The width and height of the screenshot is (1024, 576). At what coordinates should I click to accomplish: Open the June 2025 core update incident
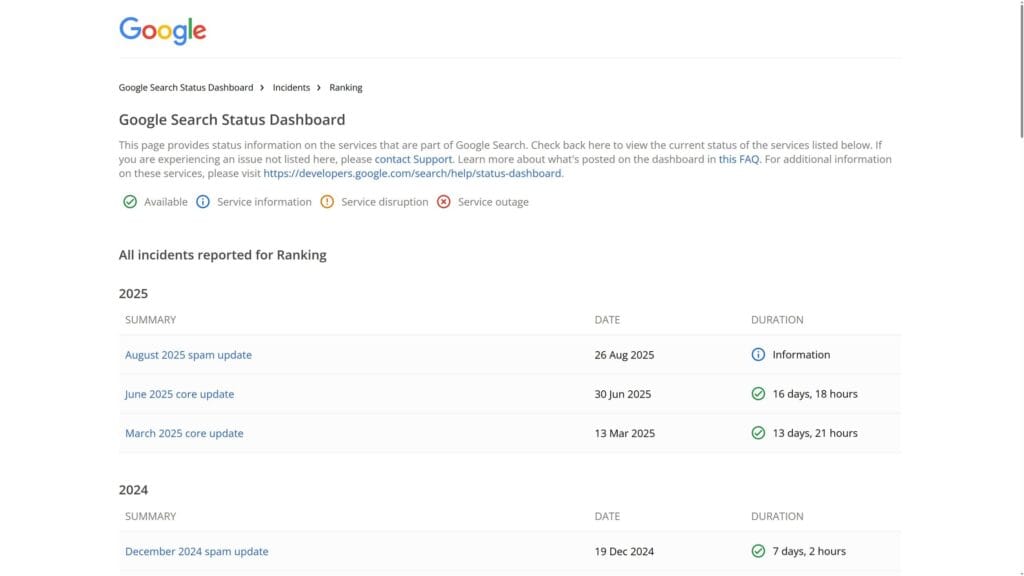[x=179, y=394]
